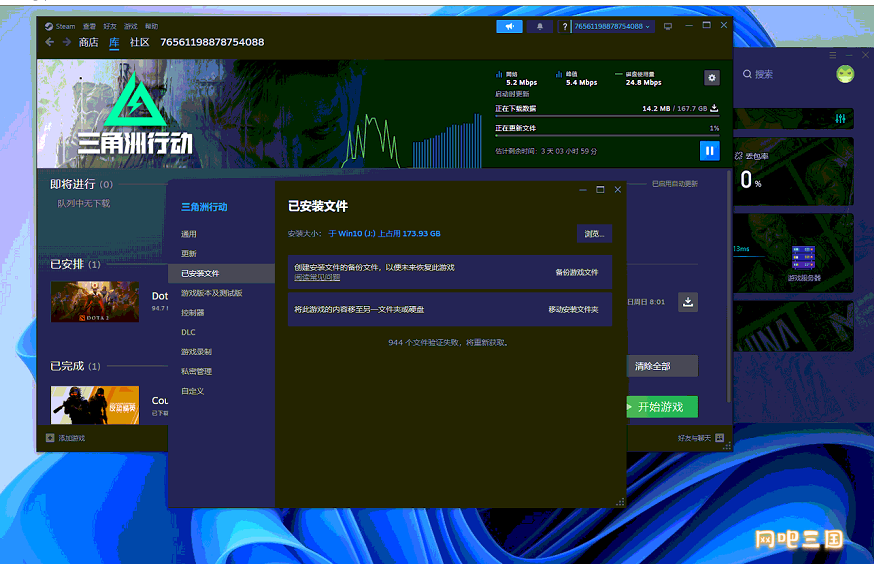Image resolution: width=874 pixels, height=564 pixels.
Task: Click the Counter-Strike game thumbnail
Action: 95,405
